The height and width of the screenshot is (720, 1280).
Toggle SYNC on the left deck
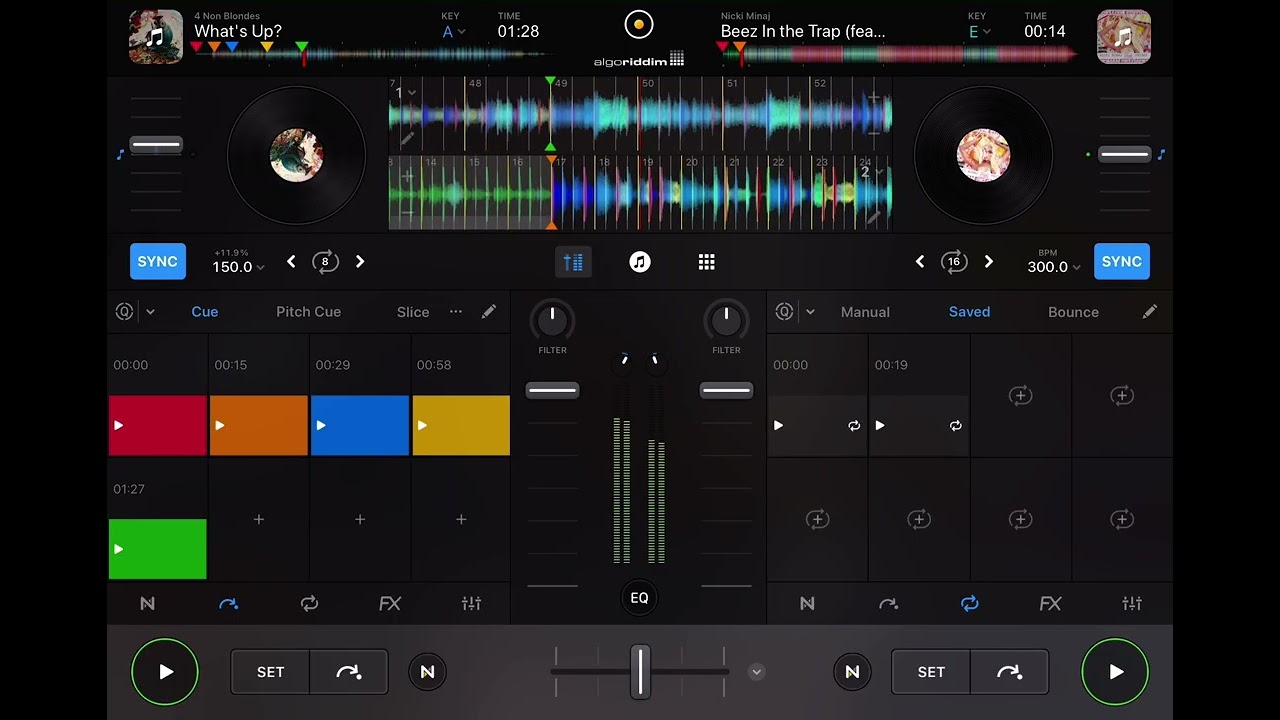(158, 262)
